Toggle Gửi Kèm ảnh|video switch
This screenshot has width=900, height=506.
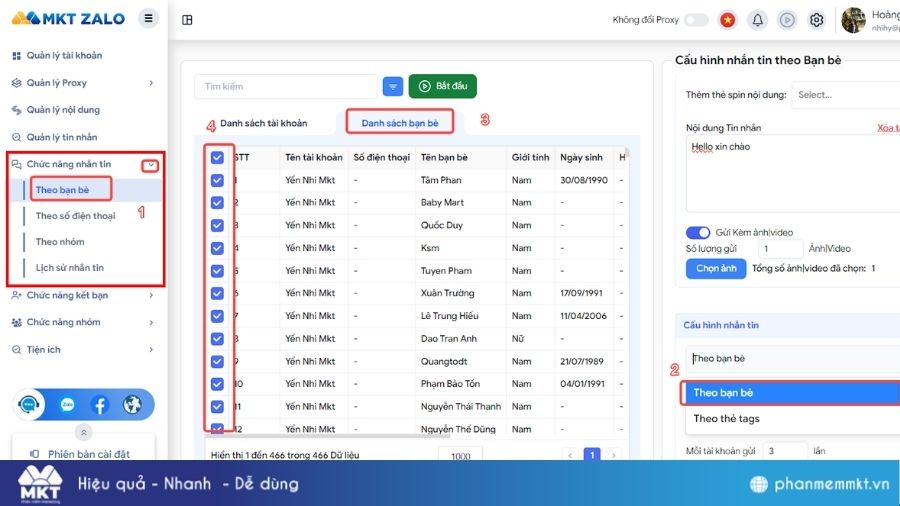coord(698,232)
